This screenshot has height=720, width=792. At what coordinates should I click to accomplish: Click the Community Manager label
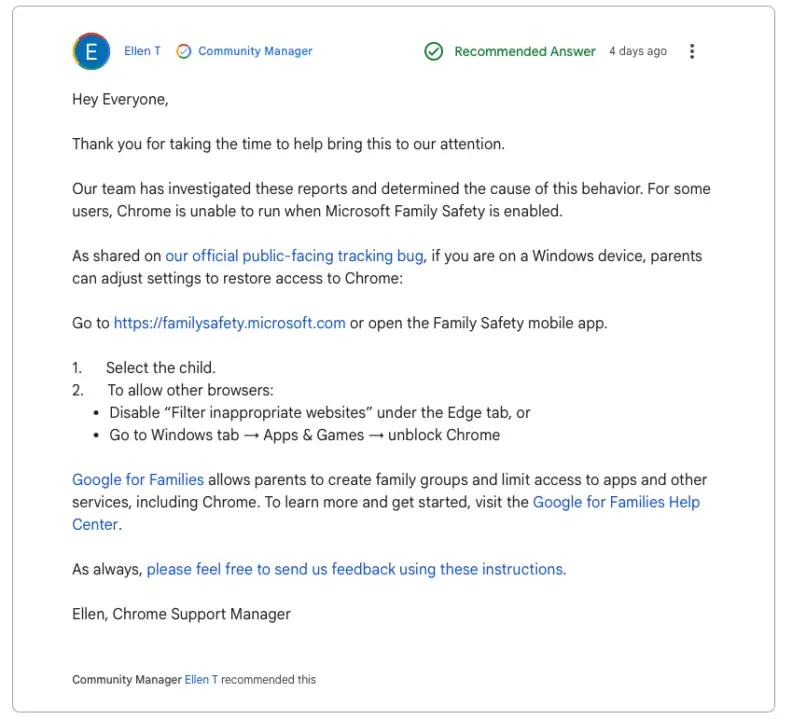pos(255,51)
